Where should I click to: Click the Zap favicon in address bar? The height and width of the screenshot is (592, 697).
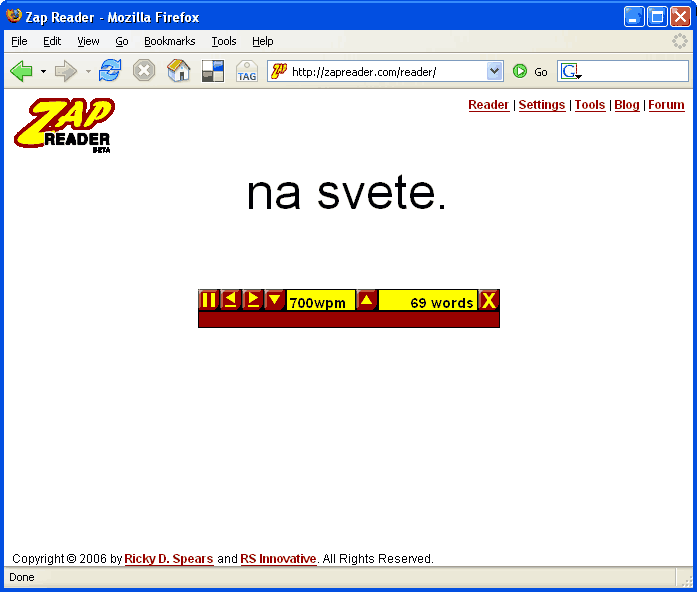point(279,71)
